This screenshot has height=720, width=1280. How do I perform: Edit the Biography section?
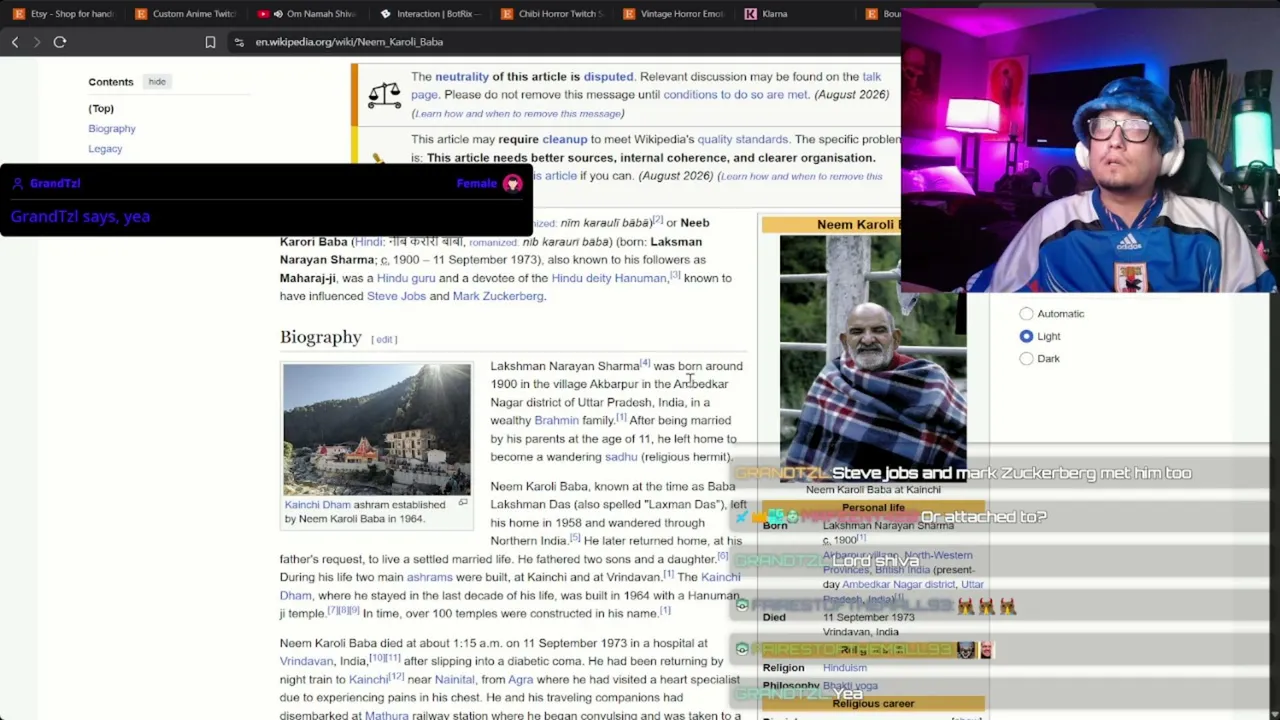click(x=384, y=339)
